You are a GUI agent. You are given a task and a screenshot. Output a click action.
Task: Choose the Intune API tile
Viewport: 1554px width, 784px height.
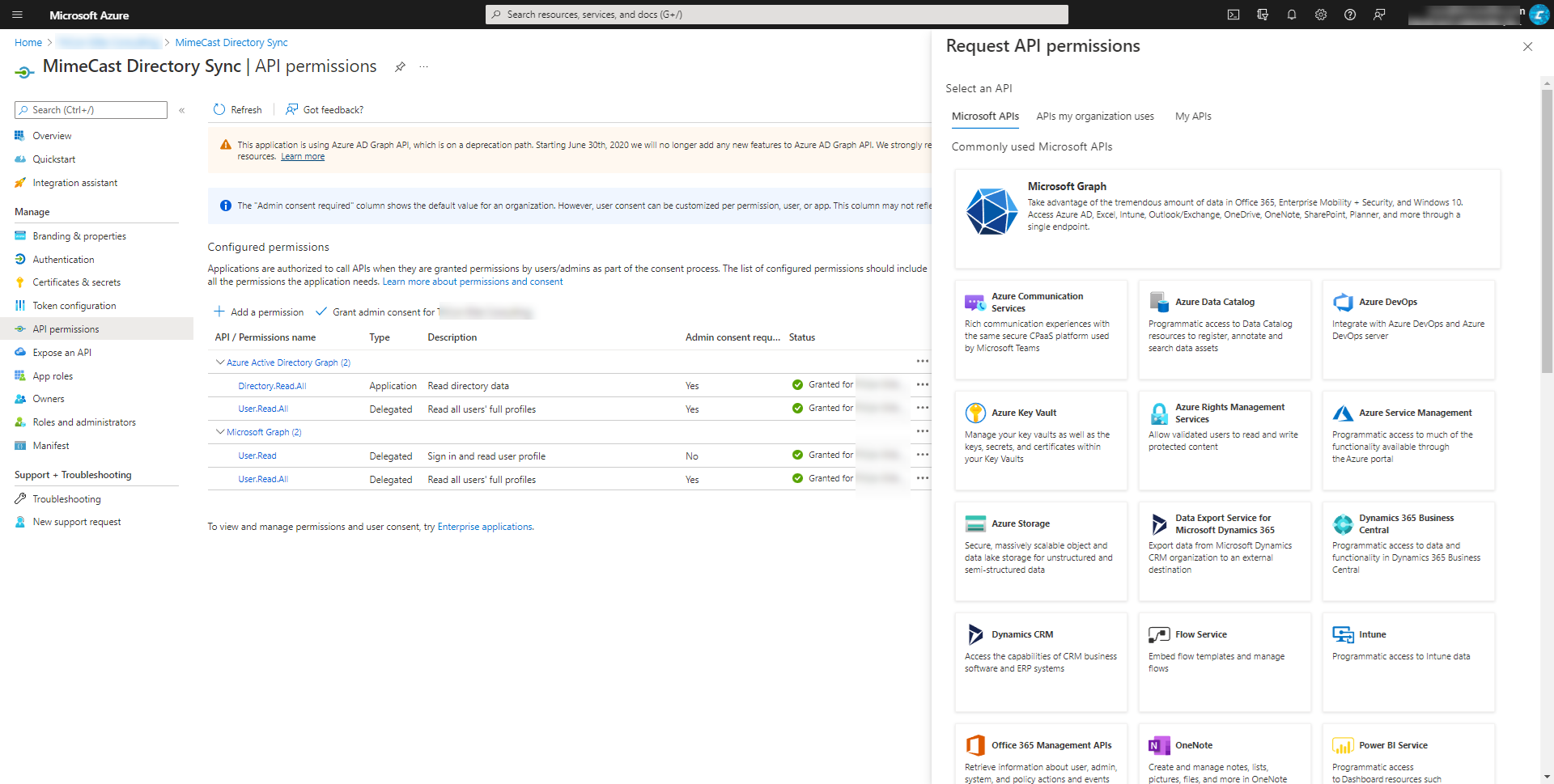click(1408, 662)
